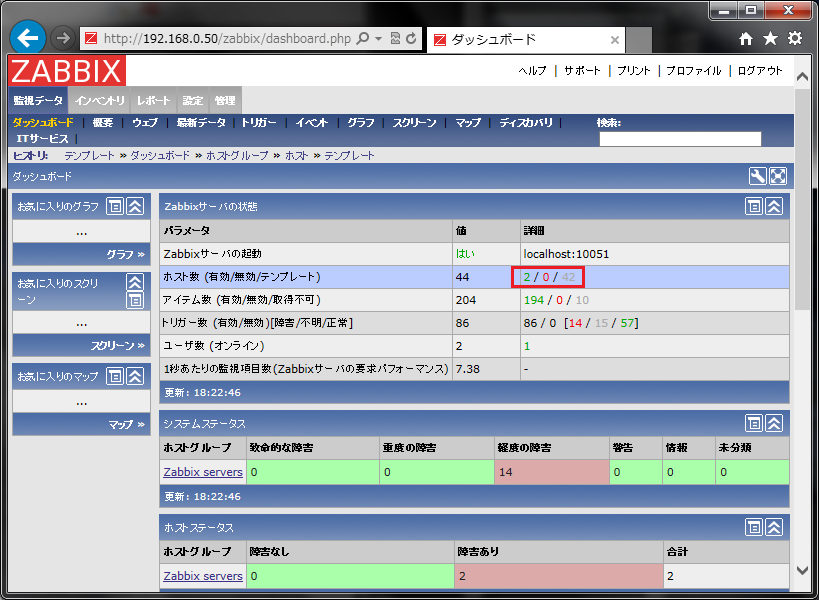Viewport: 819px width, 600px height.
Task: Open the スクリーン submenu item
Action: point(414,122)
